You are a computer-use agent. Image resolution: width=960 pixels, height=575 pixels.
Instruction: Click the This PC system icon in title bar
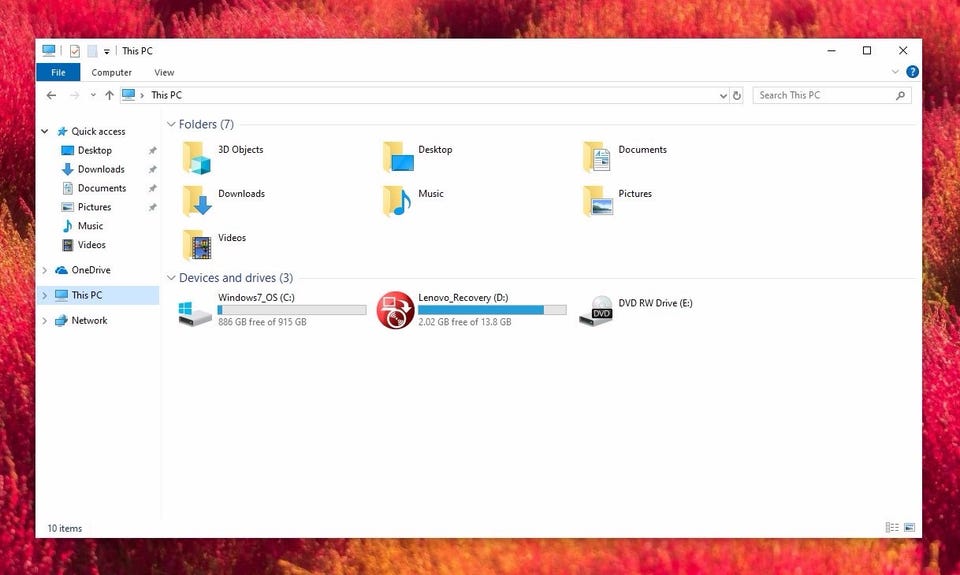tap(49, 50)
